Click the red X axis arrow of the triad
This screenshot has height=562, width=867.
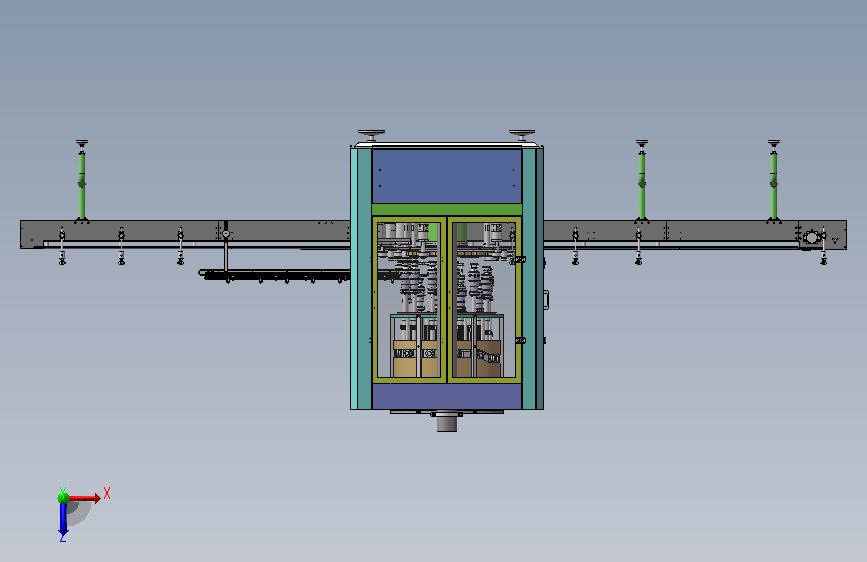click(x=86, y=498)
